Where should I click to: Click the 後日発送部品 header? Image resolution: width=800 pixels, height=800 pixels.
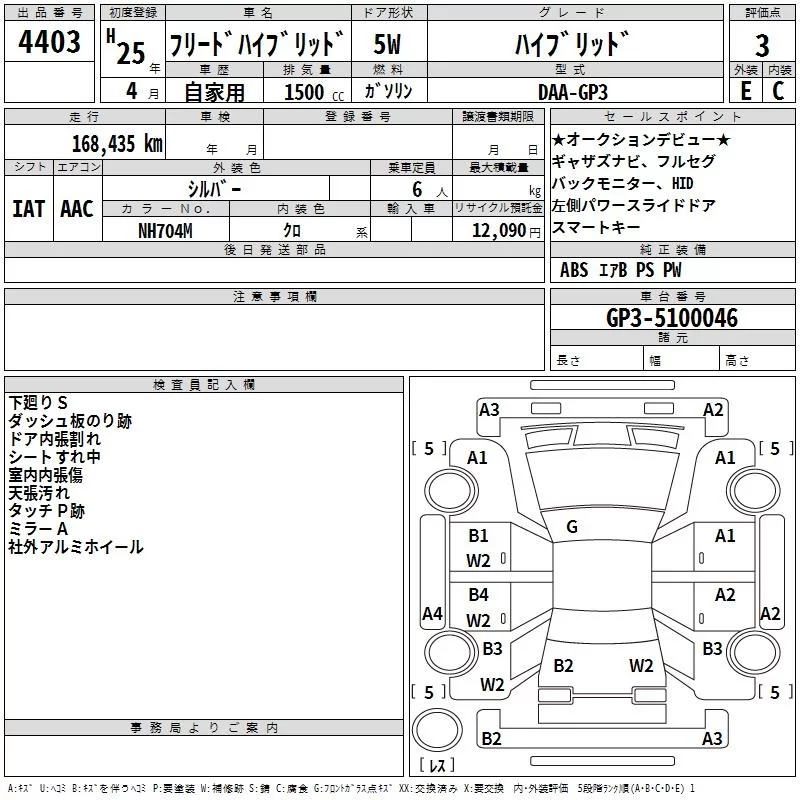coord(274,249)
